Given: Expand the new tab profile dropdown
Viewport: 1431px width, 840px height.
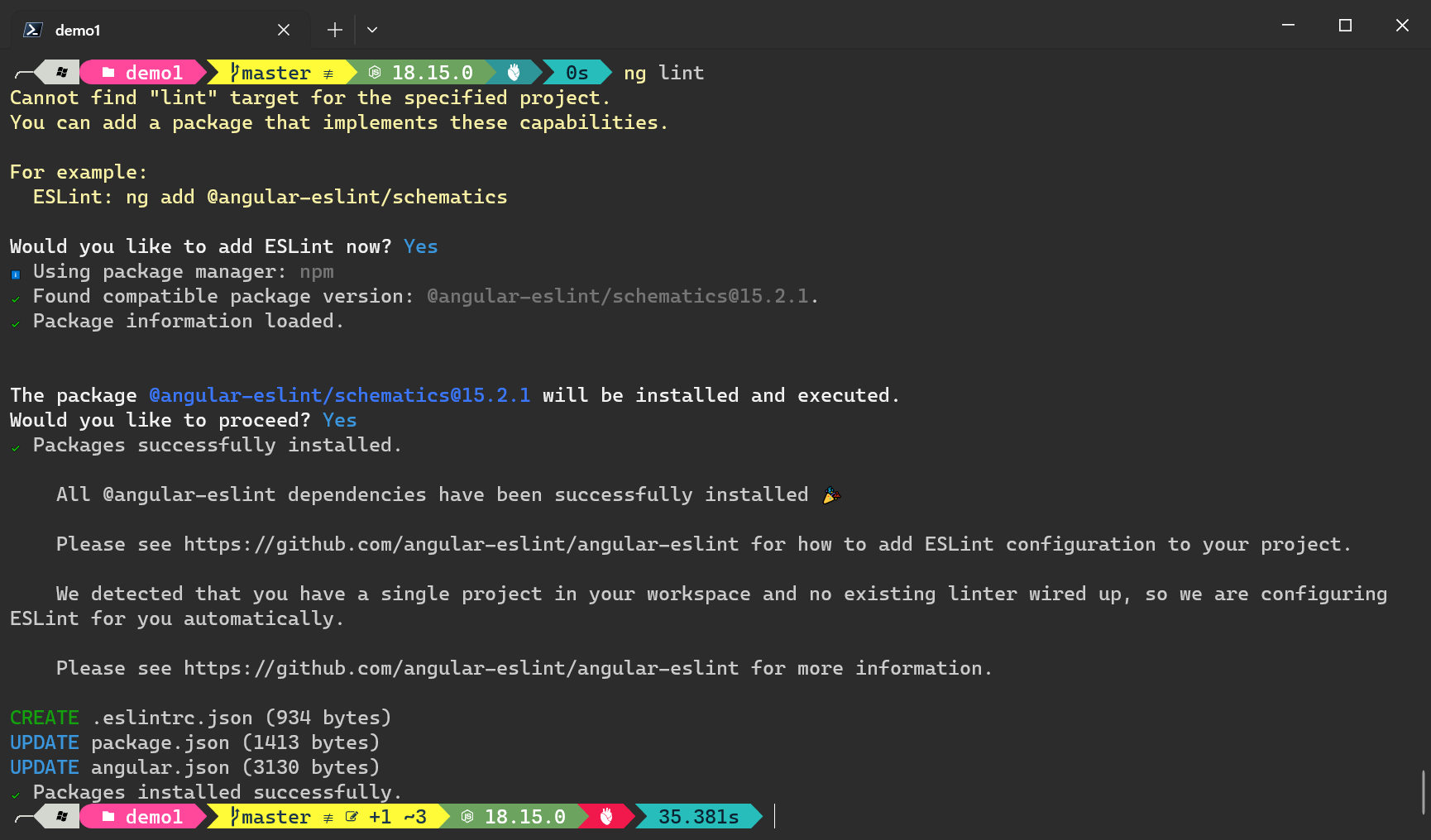Looking at the screenshot, I should 372,30.
